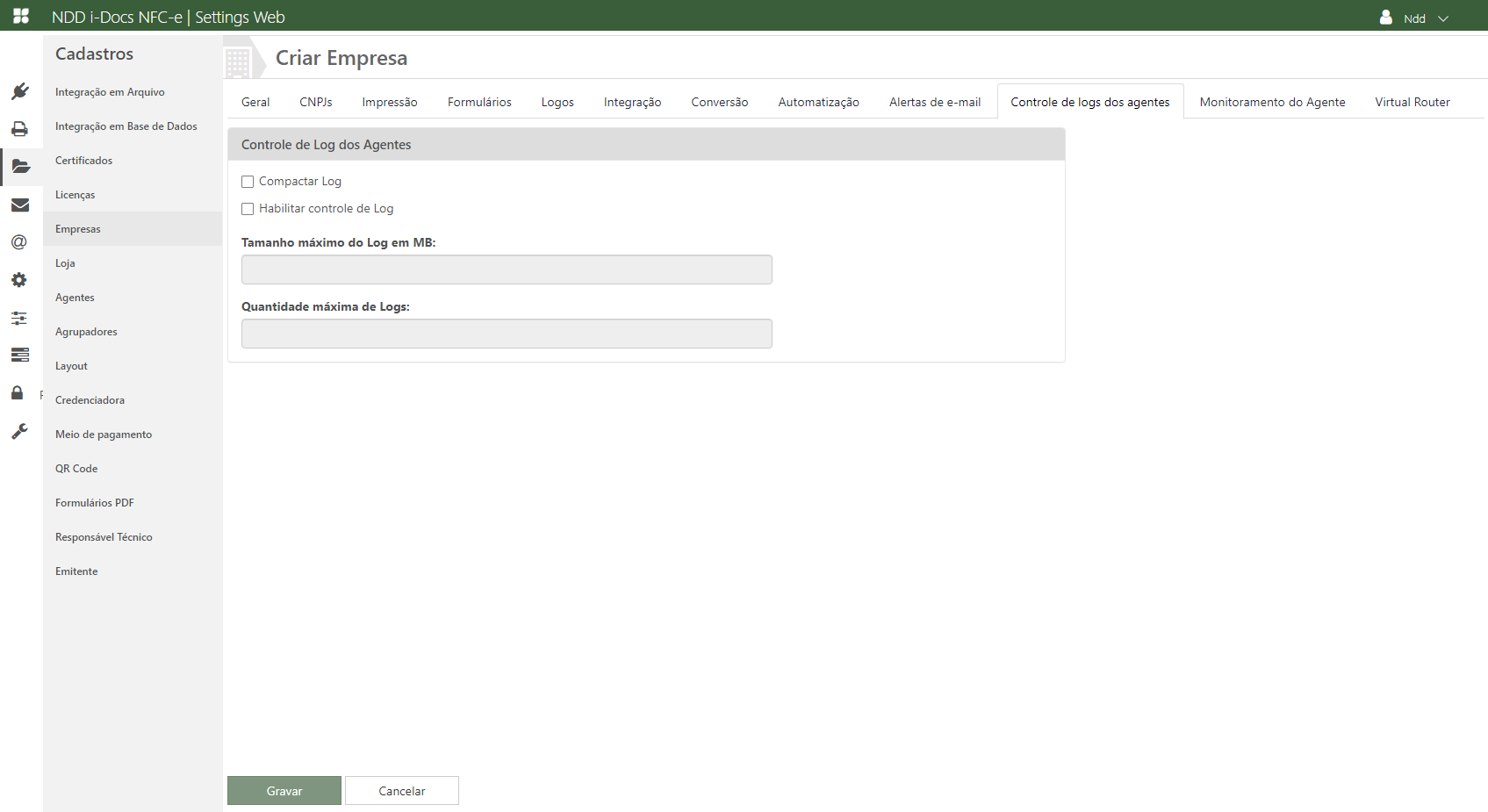
Task: Open Responsável Técnico item
Action: coord(133,537)
